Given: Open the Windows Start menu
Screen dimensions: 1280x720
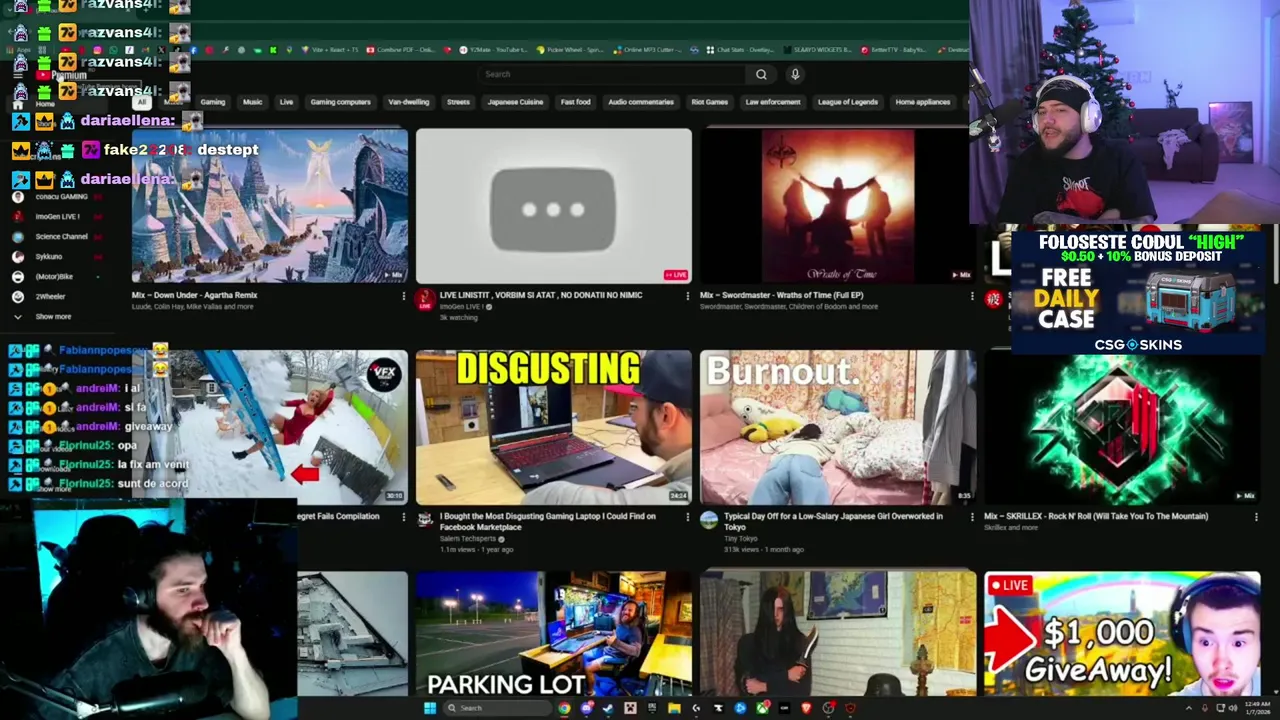Looking at the screenshot, I should tap(430, 708).
